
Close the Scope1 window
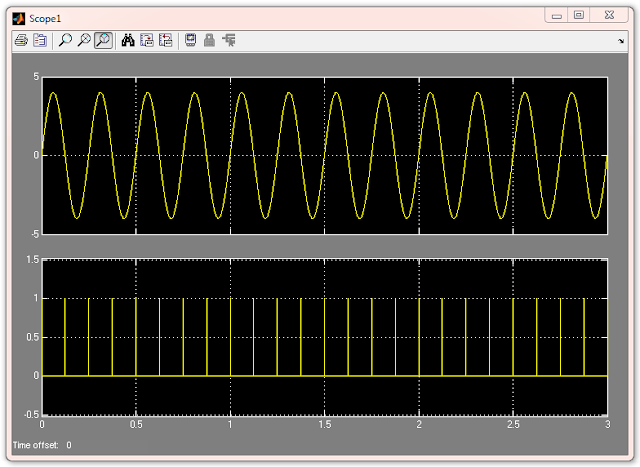click(x=609, y=15)
